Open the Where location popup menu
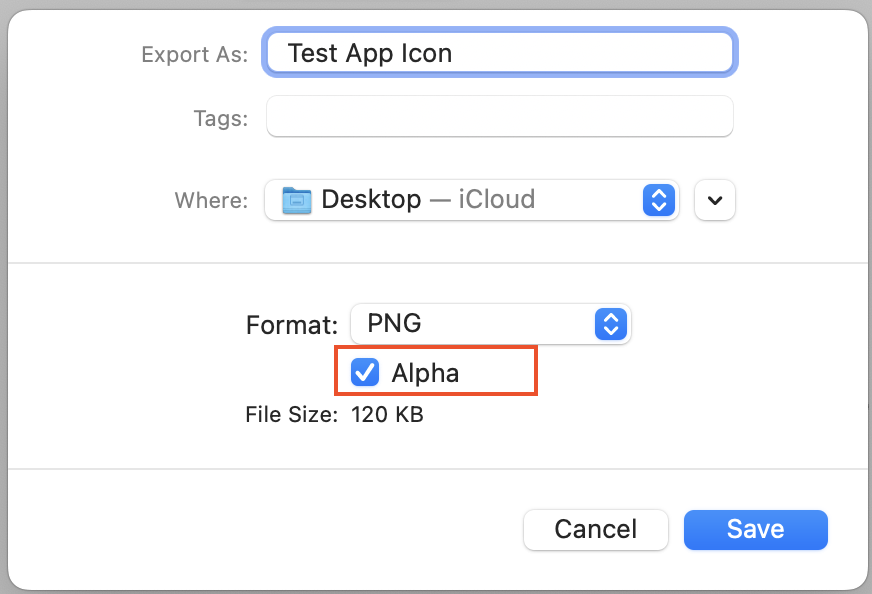 (x=470, y=200)
